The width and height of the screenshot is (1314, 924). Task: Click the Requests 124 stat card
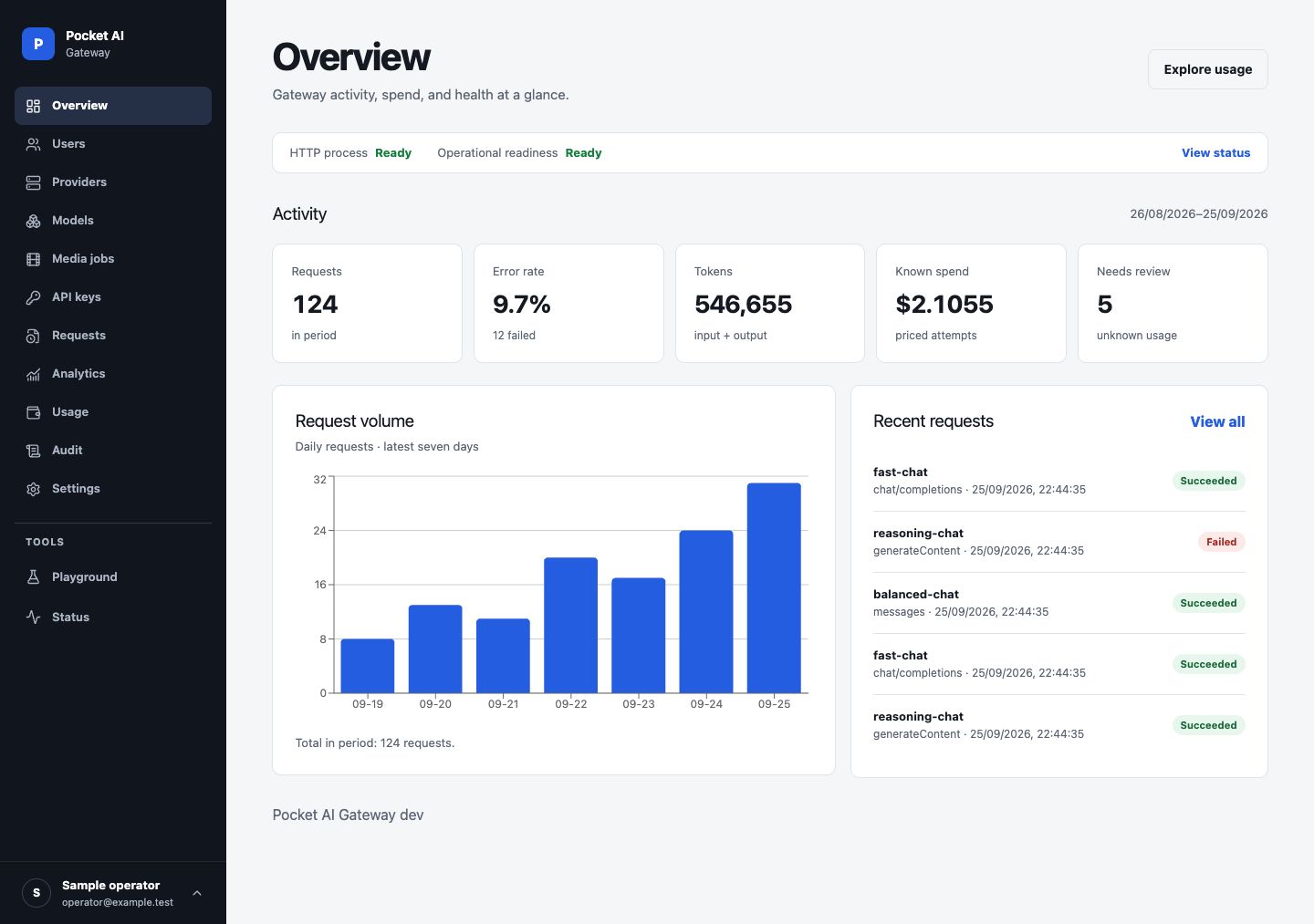pos(367,303)
